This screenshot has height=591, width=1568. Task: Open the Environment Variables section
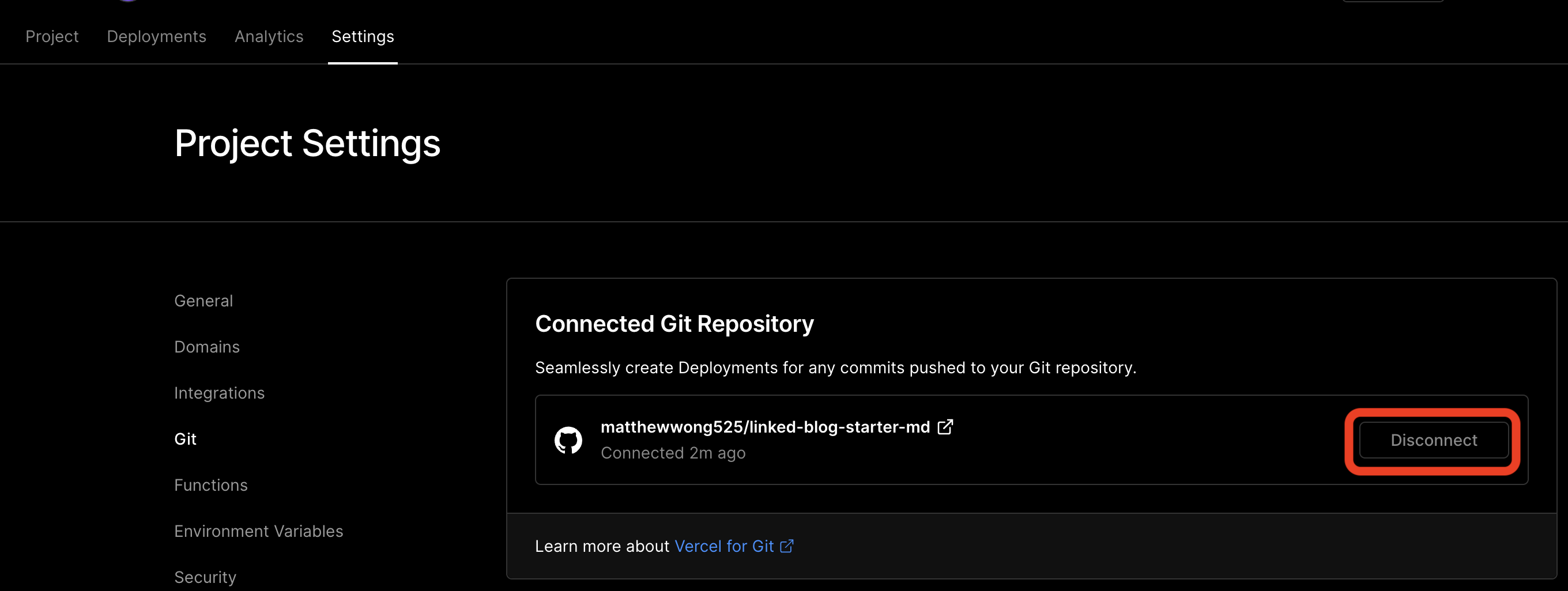click(259, 531)
